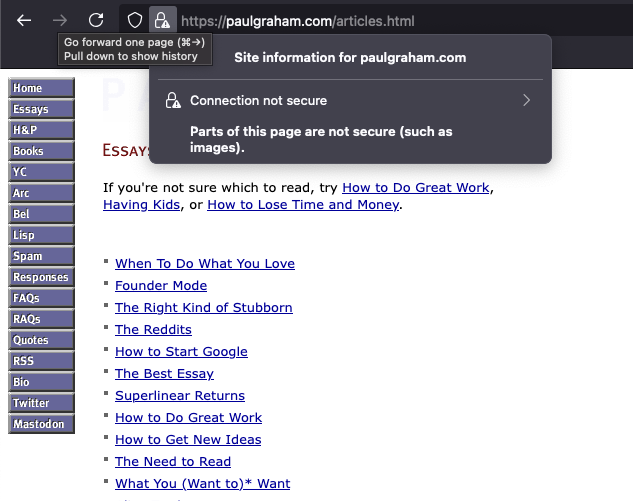
Task: Open the Arc sidebar button
Action: (x=41, y=193)
